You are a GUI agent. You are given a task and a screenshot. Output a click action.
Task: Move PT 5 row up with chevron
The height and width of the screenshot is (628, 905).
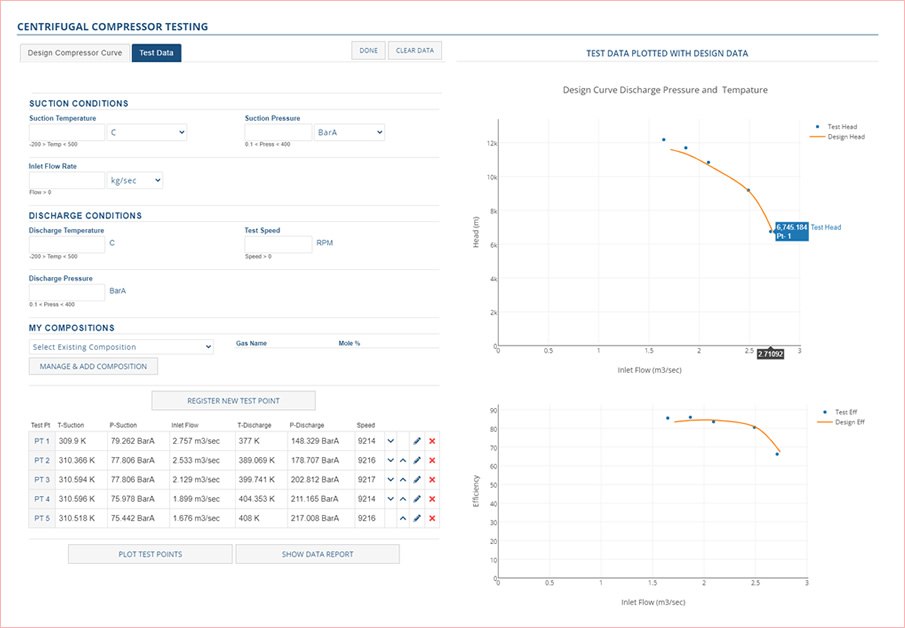(403, 518)
